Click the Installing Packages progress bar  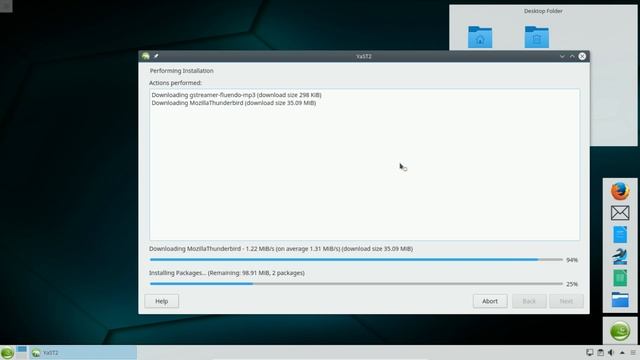[356, 284]
